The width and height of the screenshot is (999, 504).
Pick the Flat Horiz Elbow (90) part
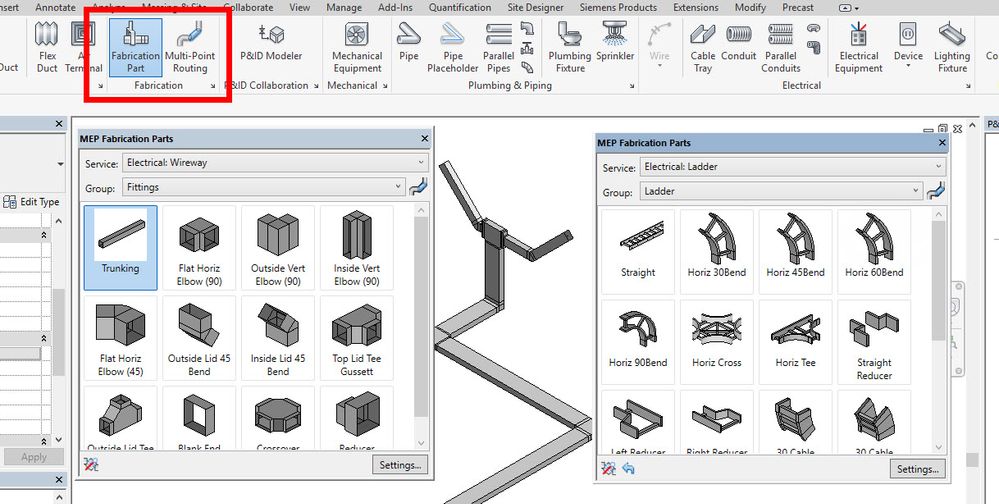pos(199,248)
